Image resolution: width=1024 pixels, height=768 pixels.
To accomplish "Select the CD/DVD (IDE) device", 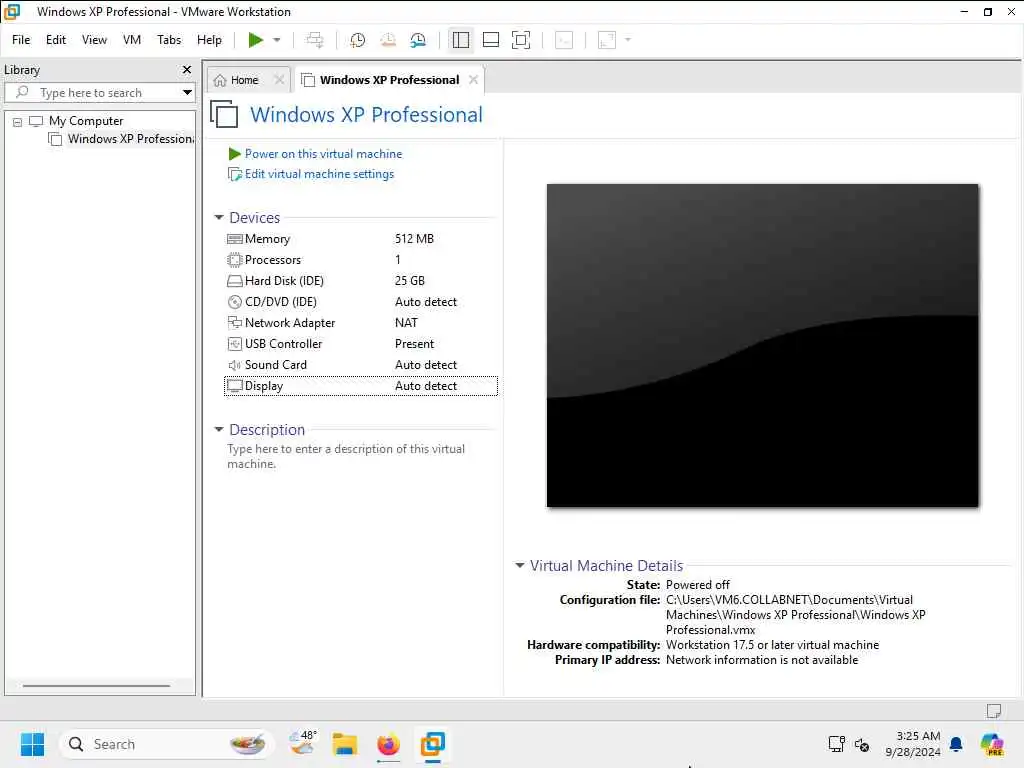I will click(361, 302).
